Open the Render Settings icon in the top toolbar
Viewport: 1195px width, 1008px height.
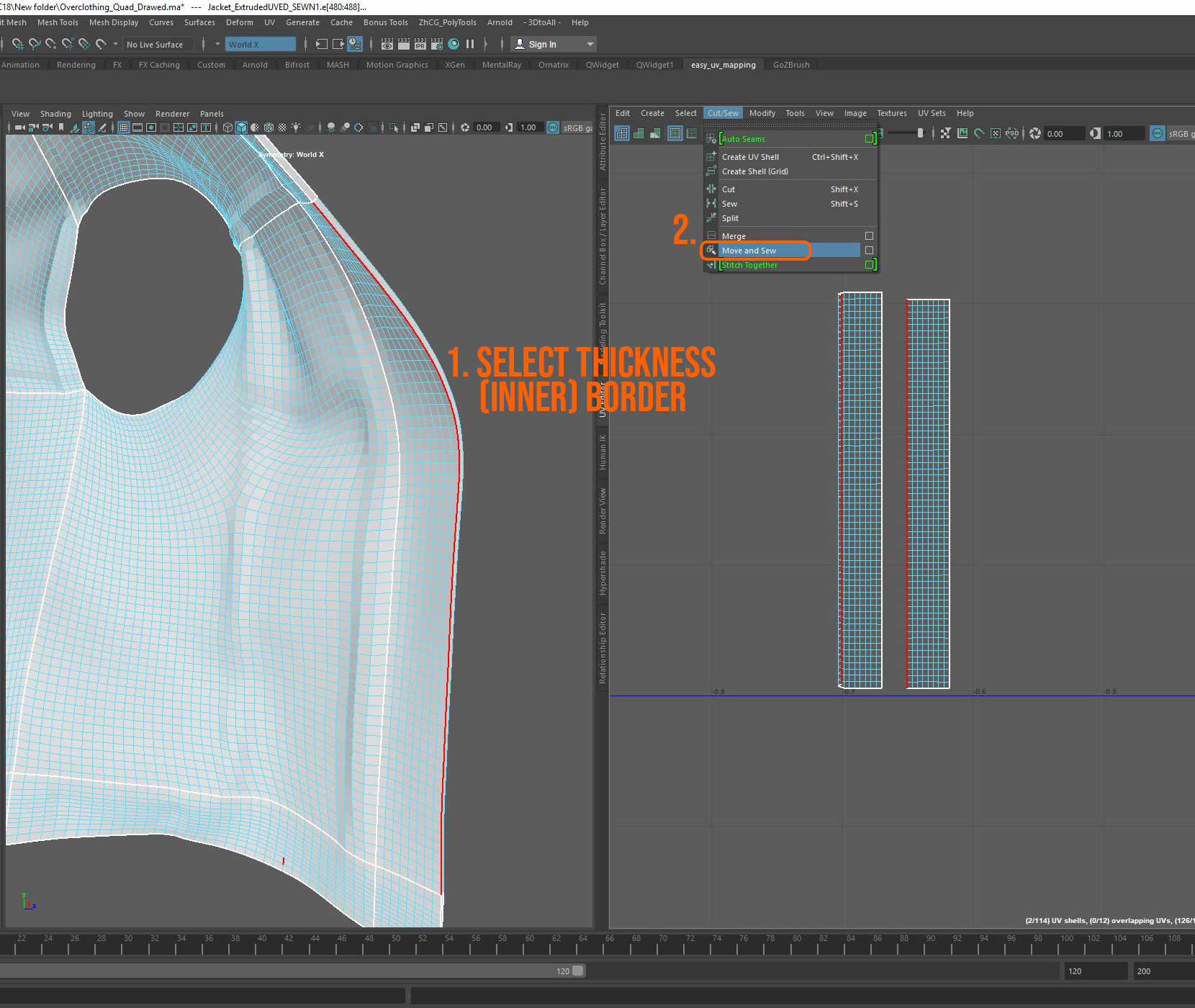point(437,45)
